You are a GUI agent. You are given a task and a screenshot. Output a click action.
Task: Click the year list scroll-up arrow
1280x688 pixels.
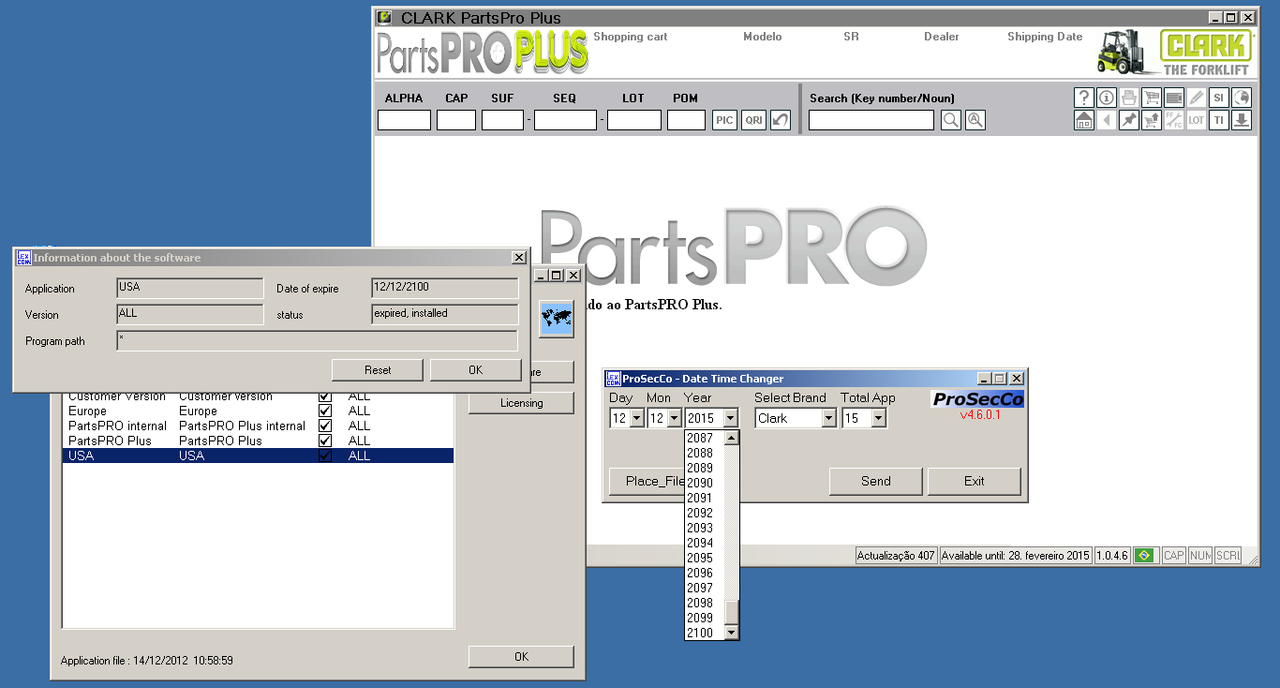click(x=731, y=438)
